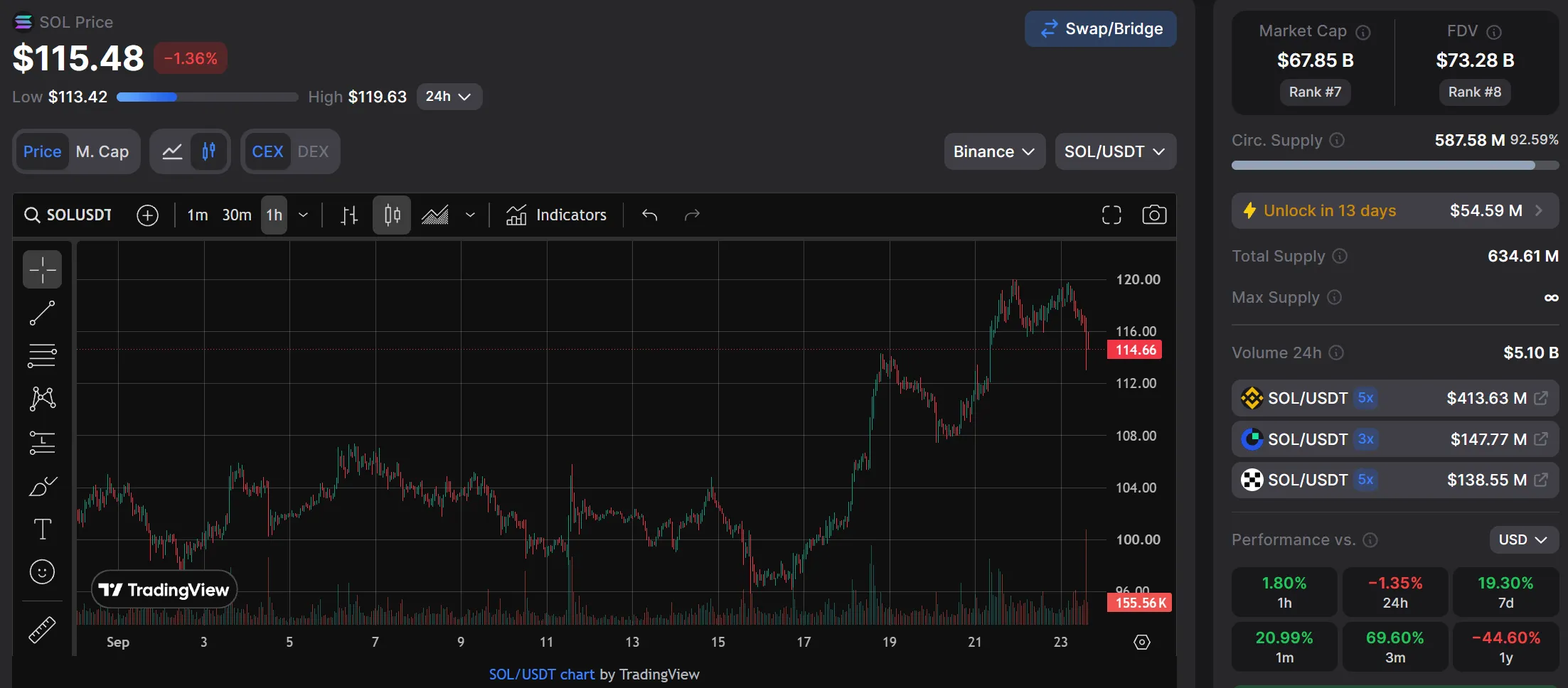Select the Text annotation tool
Viewport: 1568px width, 688px height.
(x=42, y=529)
